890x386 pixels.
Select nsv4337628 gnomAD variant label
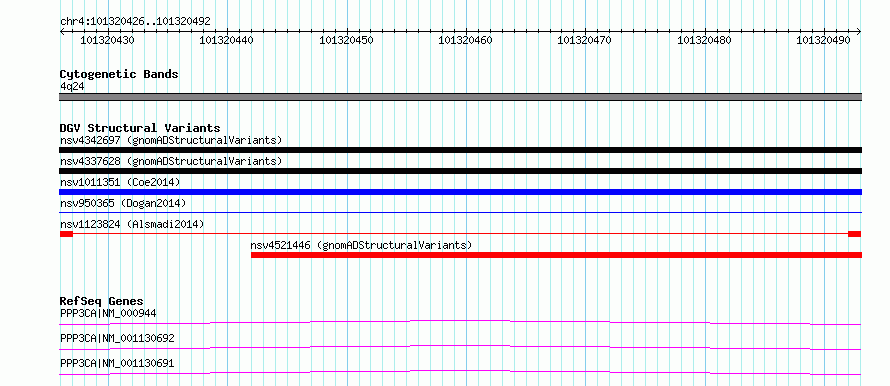(171, 161)
